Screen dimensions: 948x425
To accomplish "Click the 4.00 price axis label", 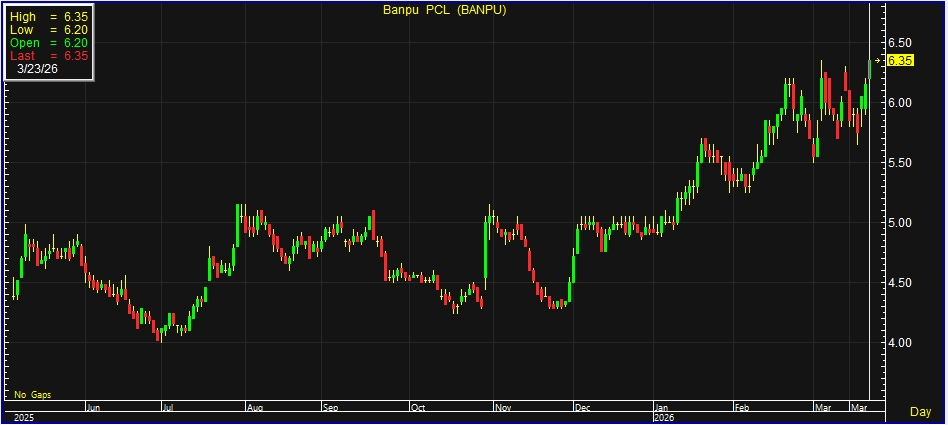I will (901, 343).
